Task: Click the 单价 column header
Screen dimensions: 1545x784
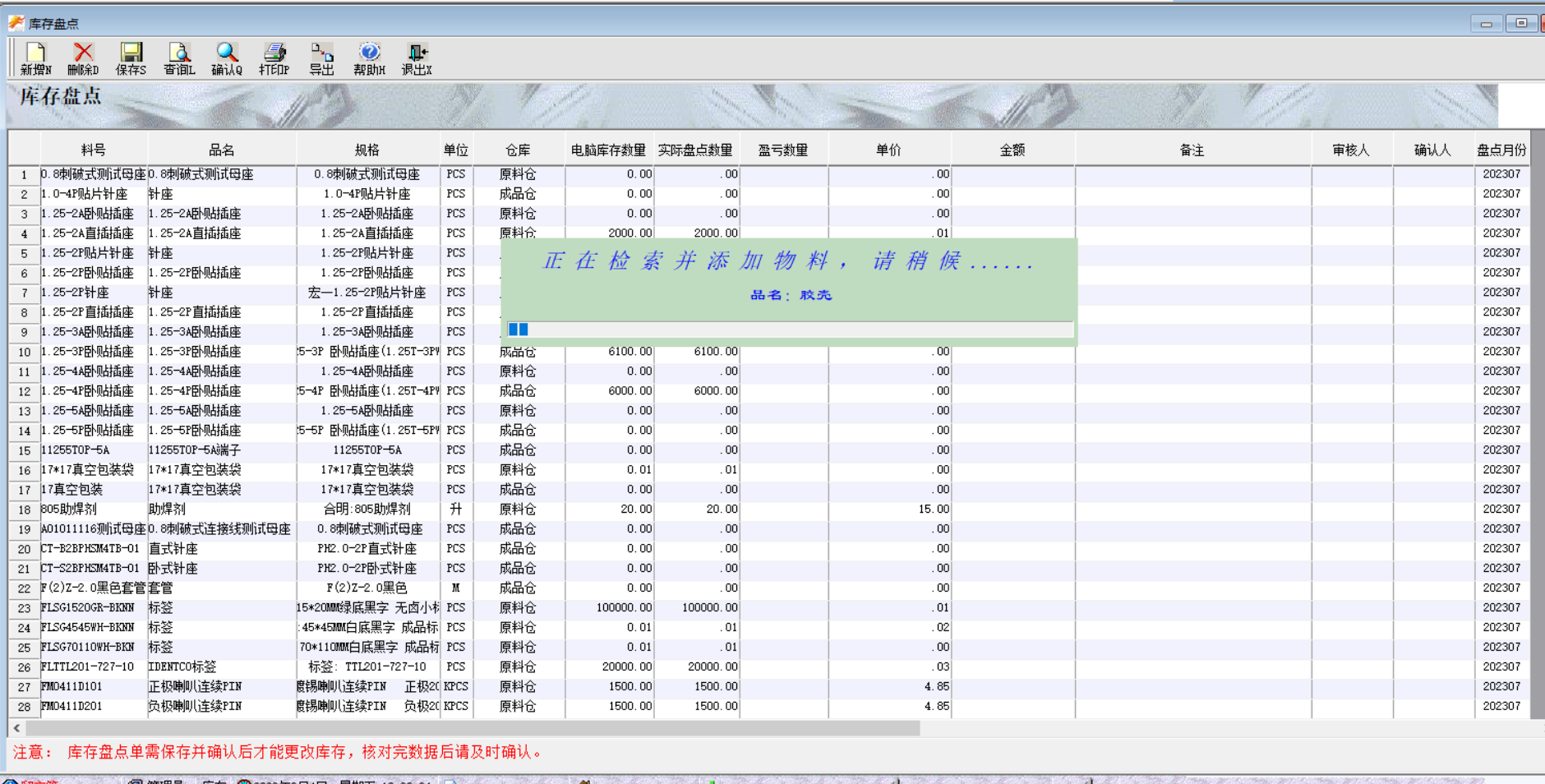Action: 888,150
